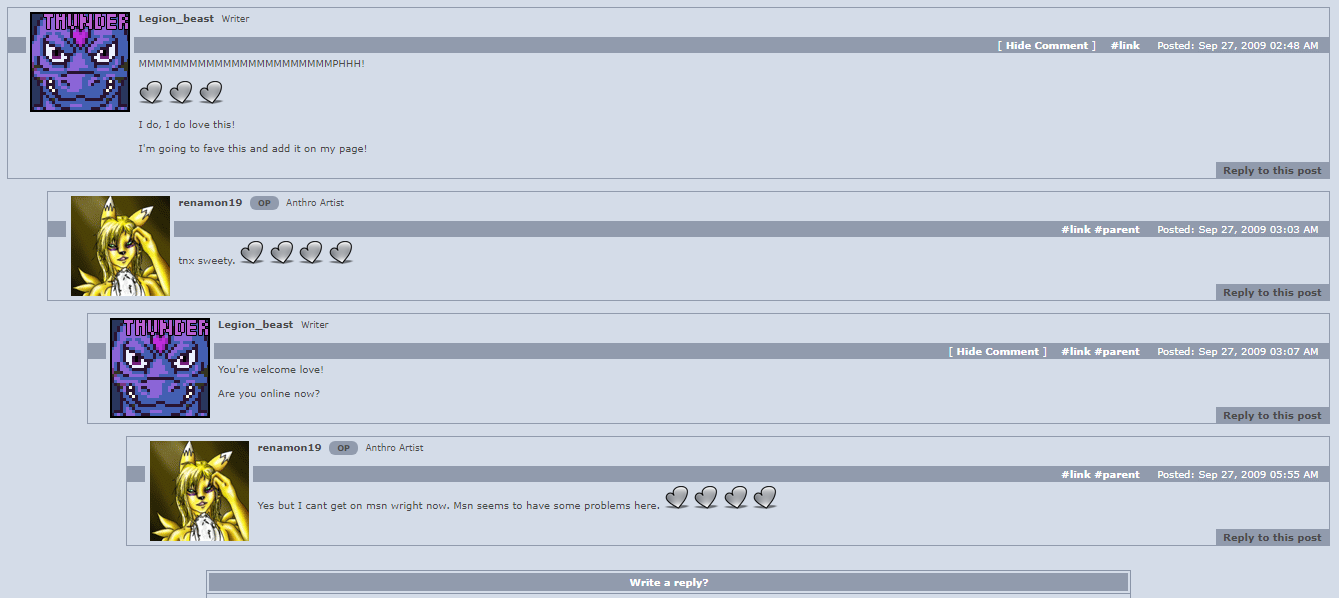The width and height of the screenshot is (1339, 598).
Task: Hide Comment posted at 03:07 AM
Action: coord(998,352)
